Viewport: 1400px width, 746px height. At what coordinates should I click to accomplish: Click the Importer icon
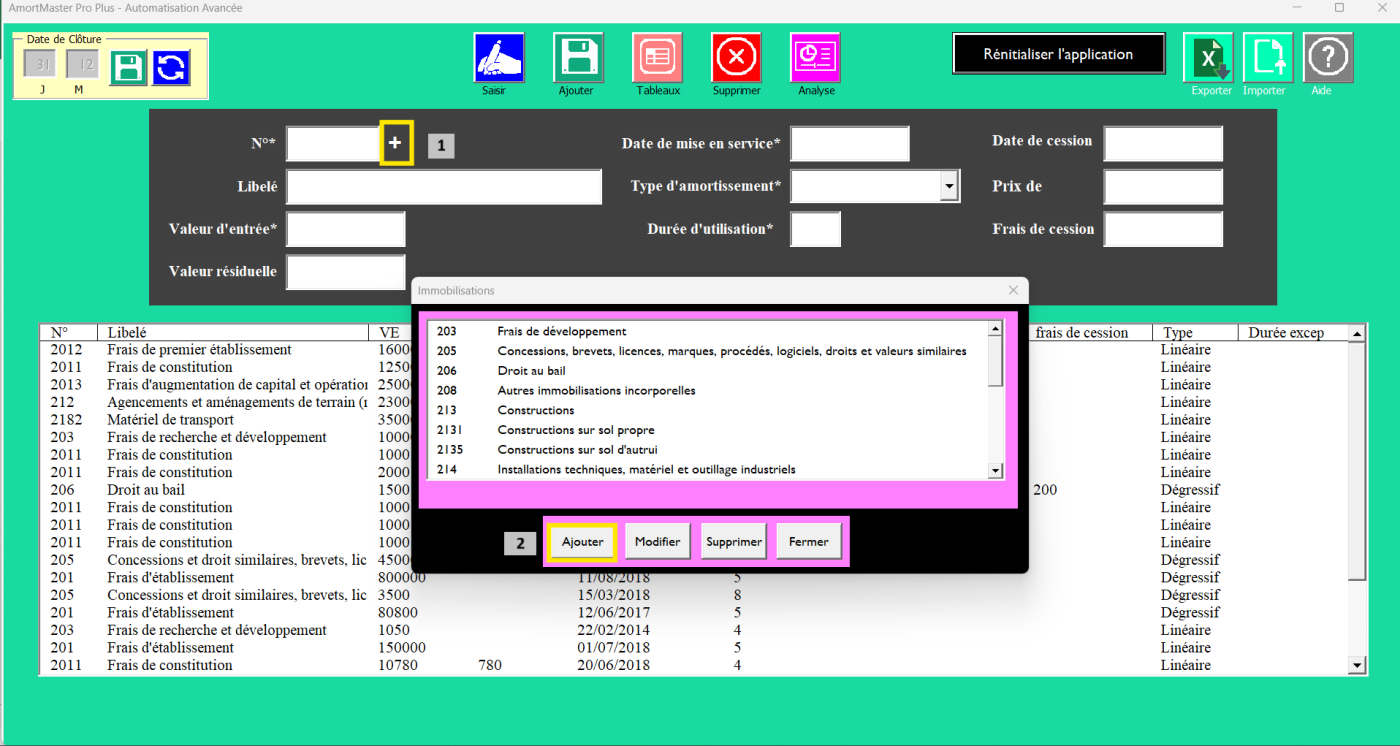tap(1267, 60)
